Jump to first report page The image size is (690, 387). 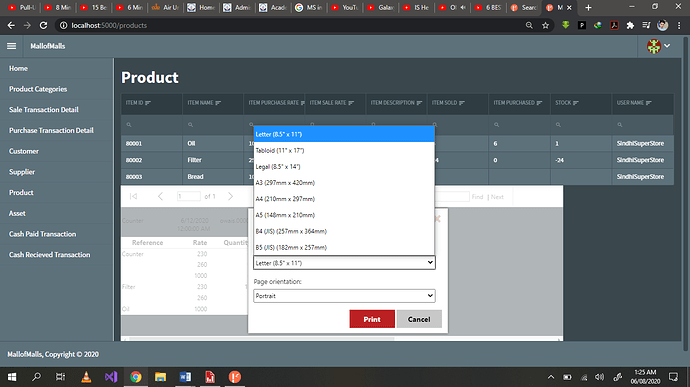pos(133,196)
